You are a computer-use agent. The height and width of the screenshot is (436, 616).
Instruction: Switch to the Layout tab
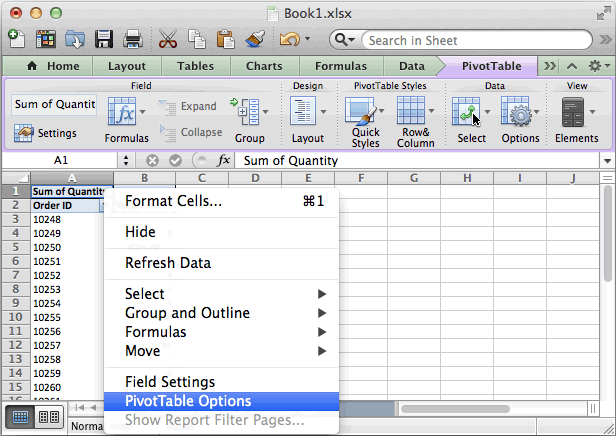coord(127,66)
